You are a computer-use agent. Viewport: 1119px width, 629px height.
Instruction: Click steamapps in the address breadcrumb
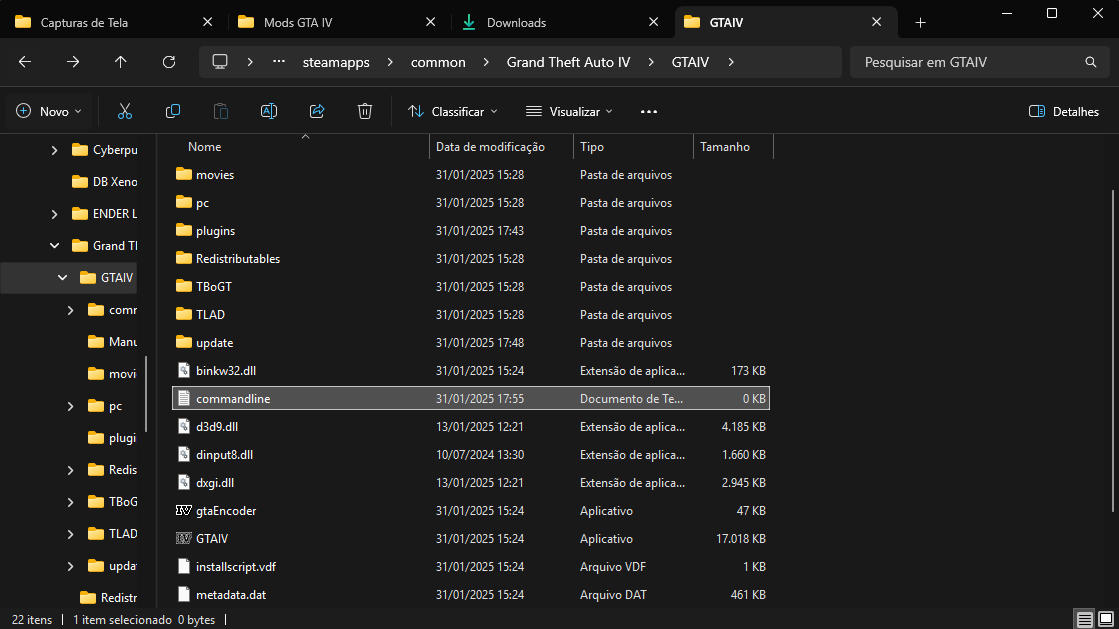pyautogui.click(x=336, y=62)
